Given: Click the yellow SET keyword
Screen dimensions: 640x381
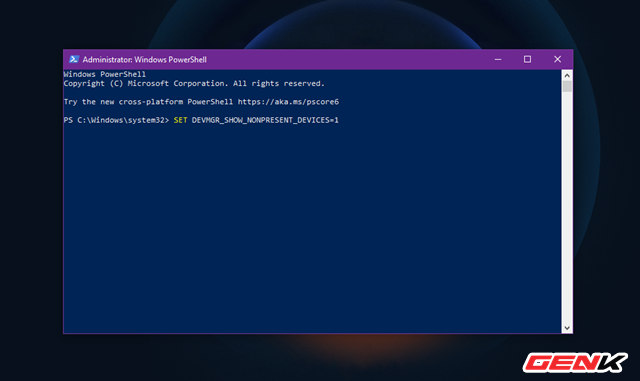Looking at the screenshot, I should tap(180, 120).
